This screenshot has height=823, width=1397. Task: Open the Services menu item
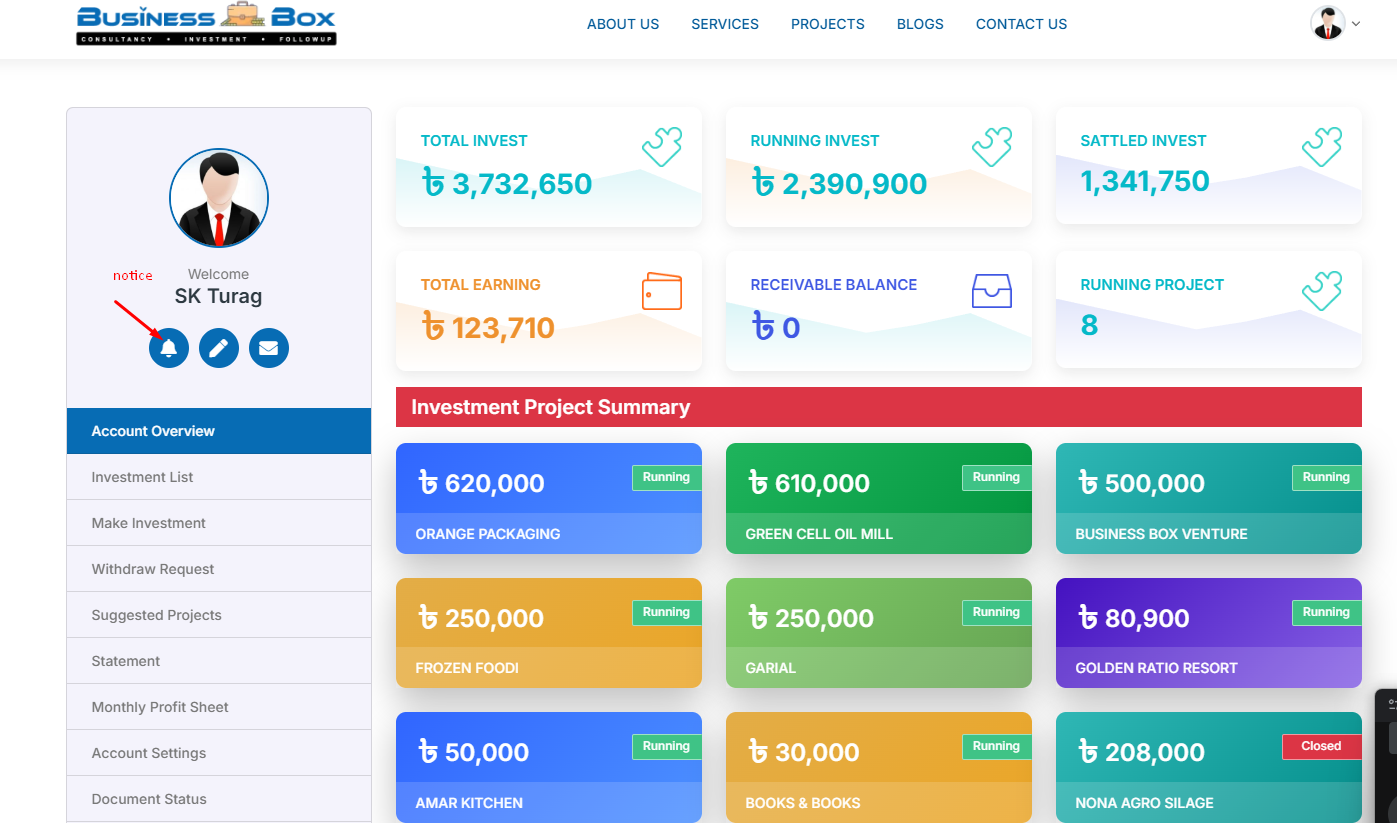(724, 24)
